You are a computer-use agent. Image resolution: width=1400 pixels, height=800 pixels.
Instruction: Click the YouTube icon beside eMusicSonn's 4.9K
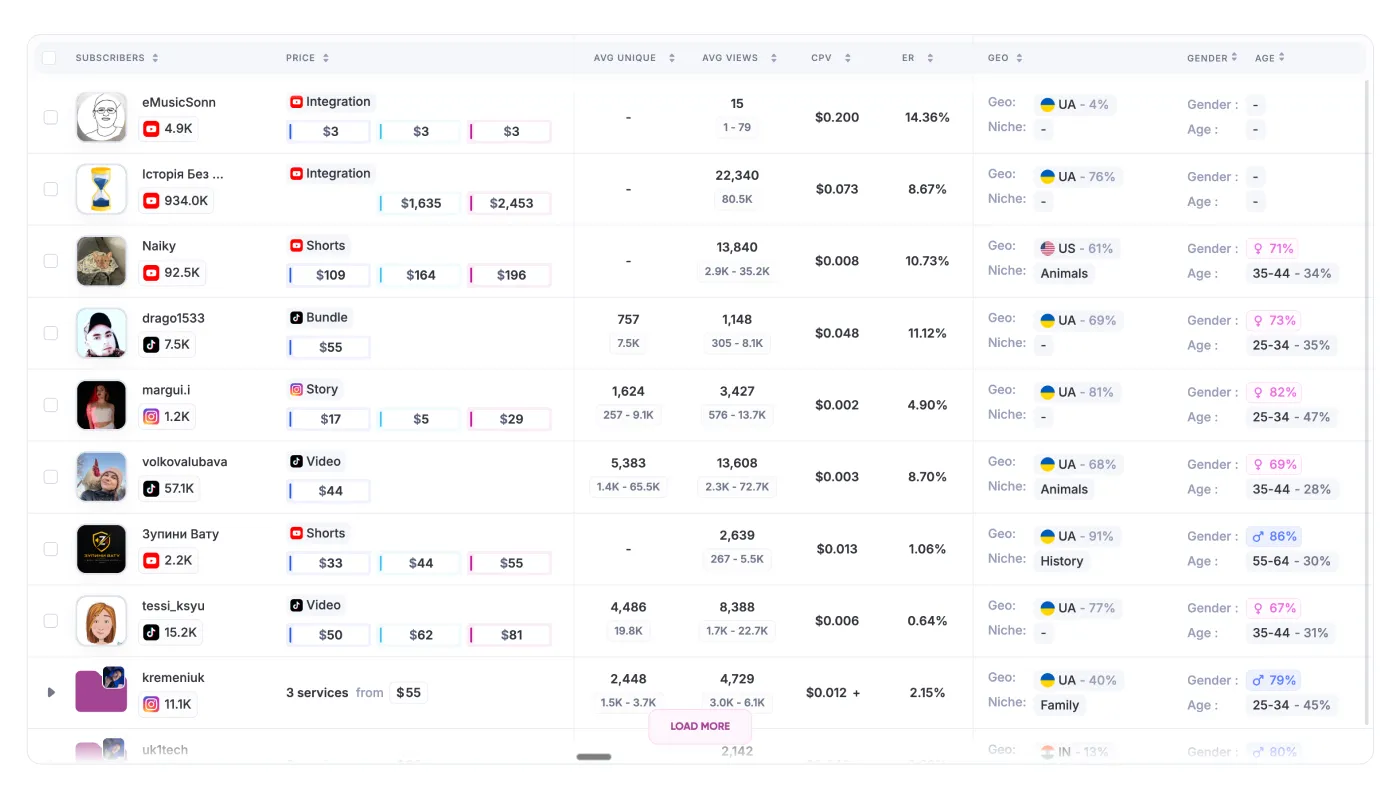pos(151,129)
